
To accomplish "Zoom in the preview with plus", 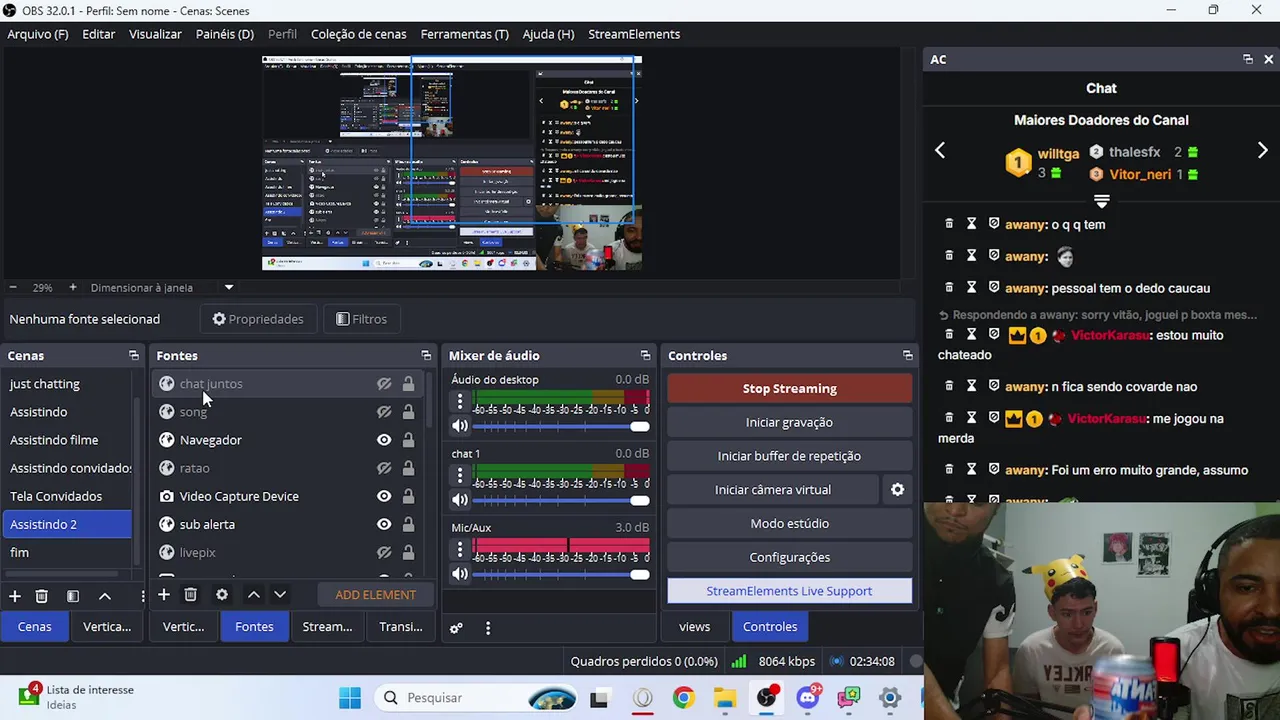I will (x=73, y=287).
